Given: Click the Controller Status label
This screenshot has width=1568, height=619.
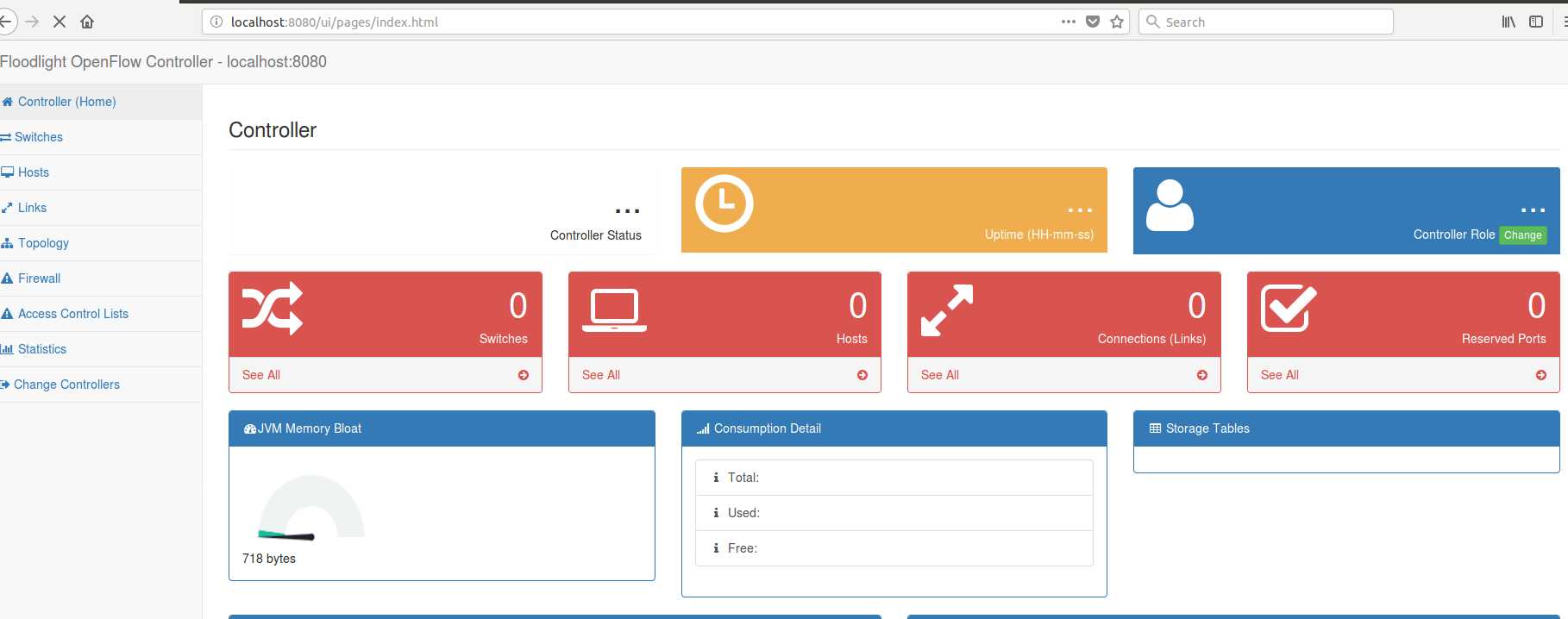Looking at the screenshot, I should click(x=596, y=235).
